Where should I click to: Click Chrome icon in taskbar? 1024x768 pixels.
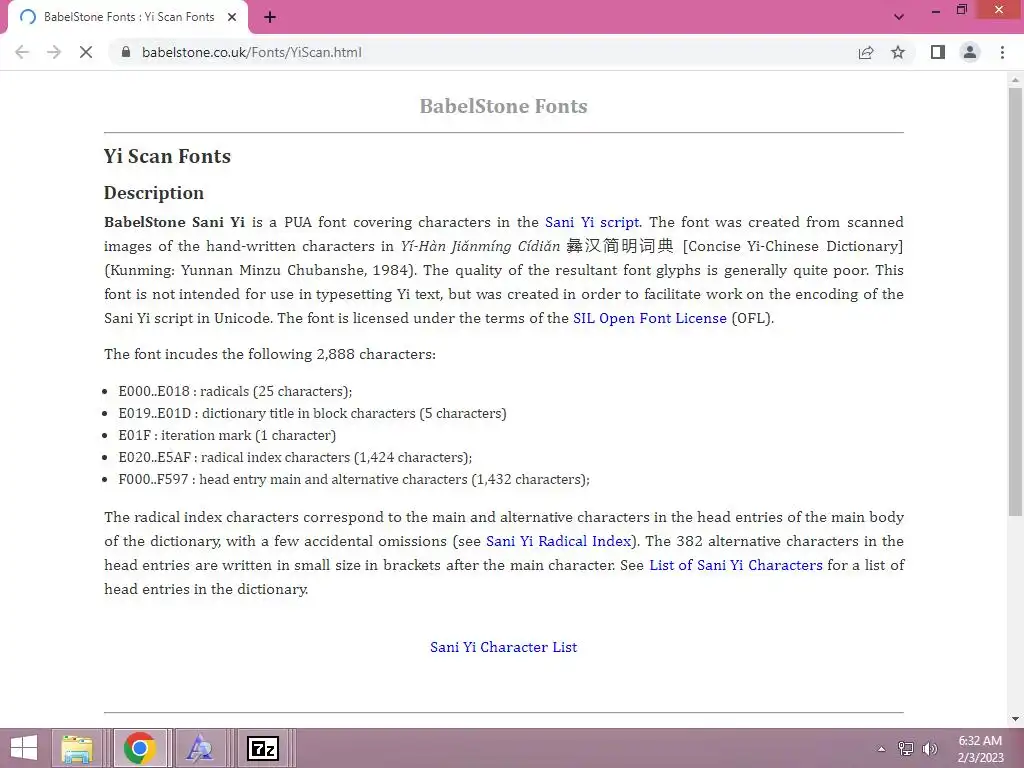pyautogui.click(x=139, y=748)
